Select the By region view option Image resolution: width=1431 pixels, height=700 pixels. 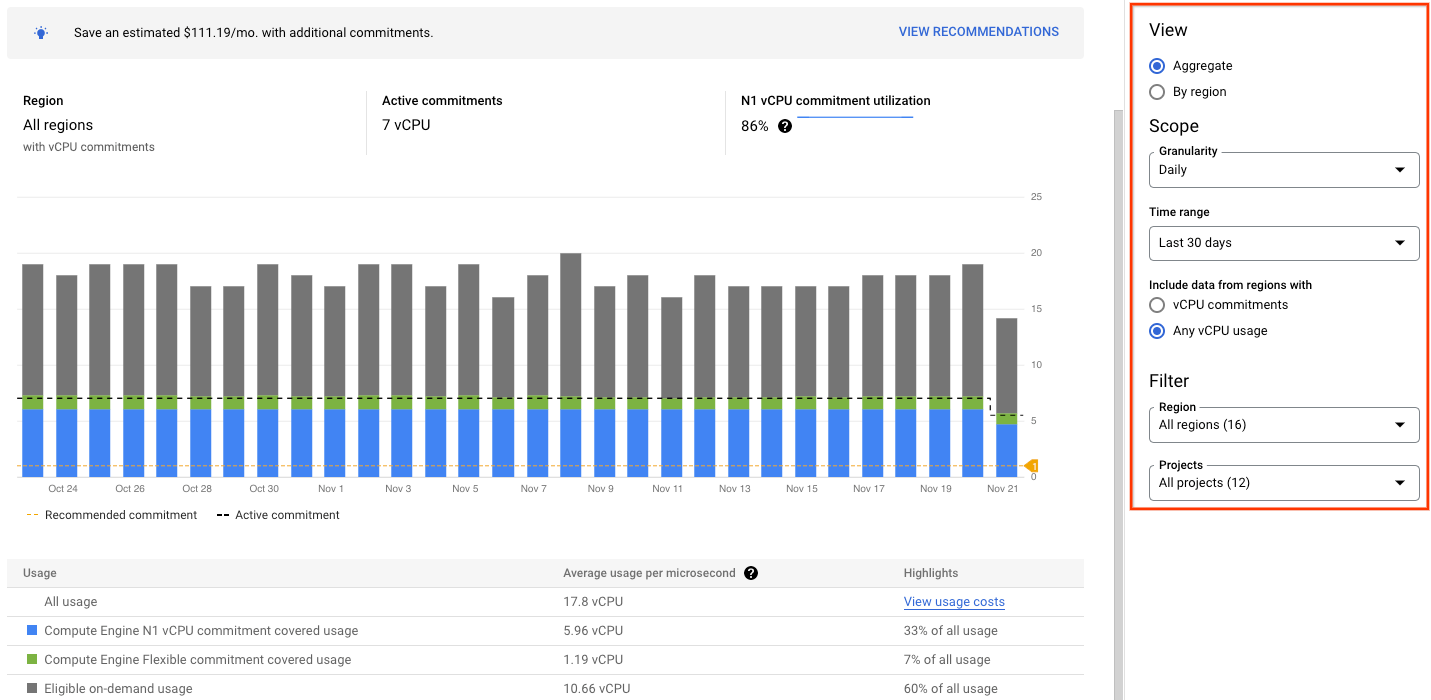tap(1157, 91)
